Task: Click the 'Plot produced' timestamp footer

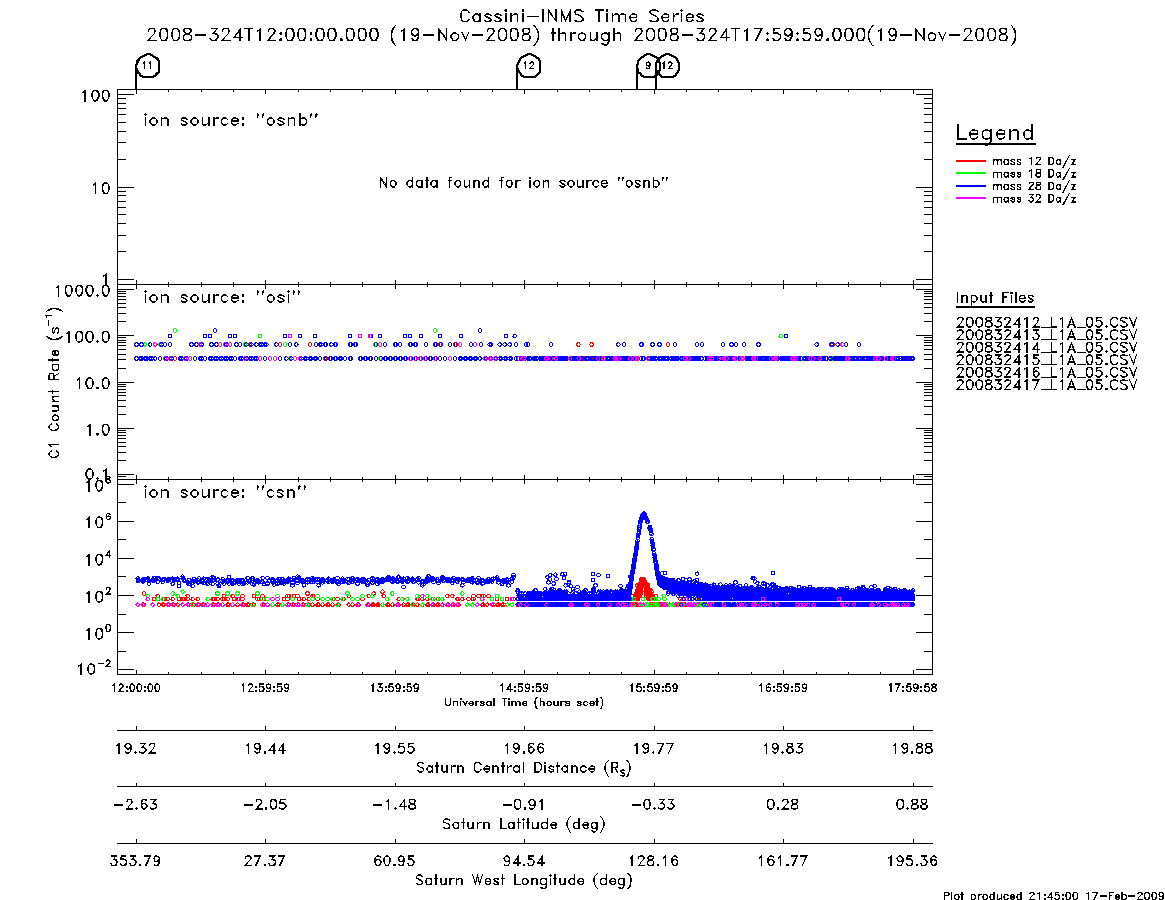Action: pos(1053,895)
